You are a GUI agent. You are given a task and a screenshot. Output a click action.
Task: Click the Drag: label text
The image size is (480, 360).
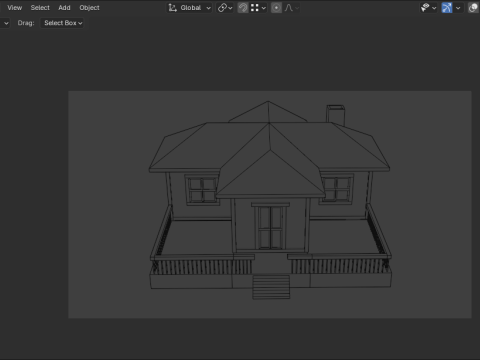tap(26, 23)
